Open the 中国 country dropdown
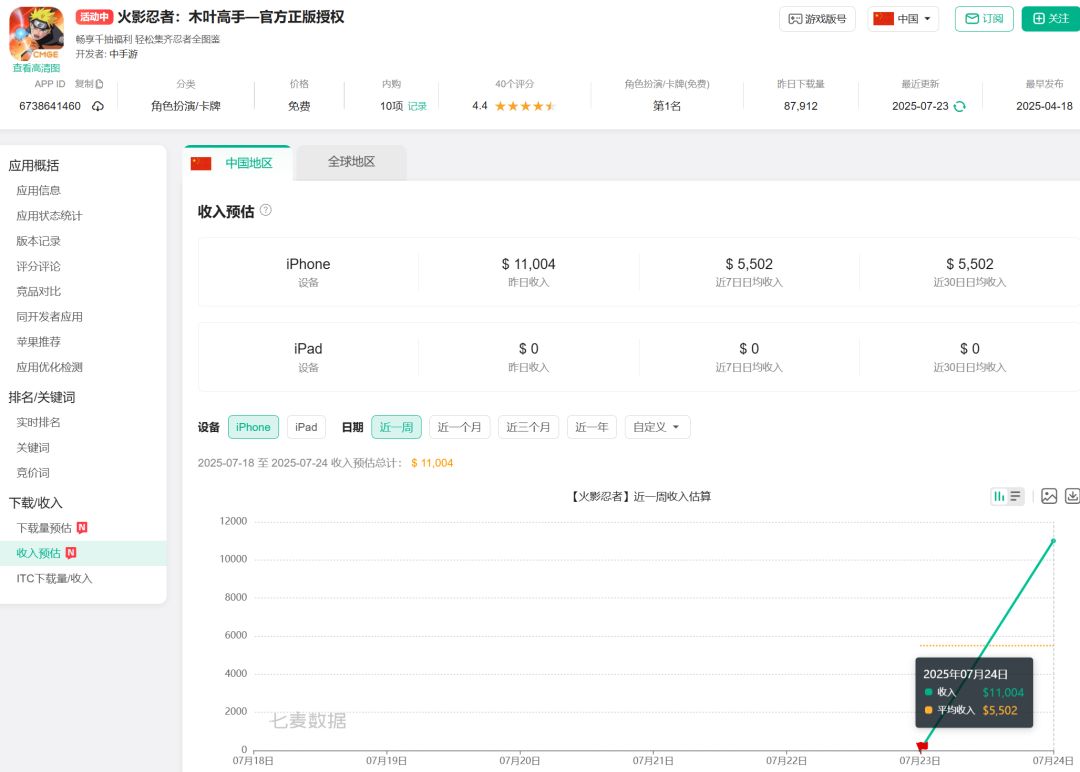The width and height of the screenshot is (1080, 772). (902, 19)
